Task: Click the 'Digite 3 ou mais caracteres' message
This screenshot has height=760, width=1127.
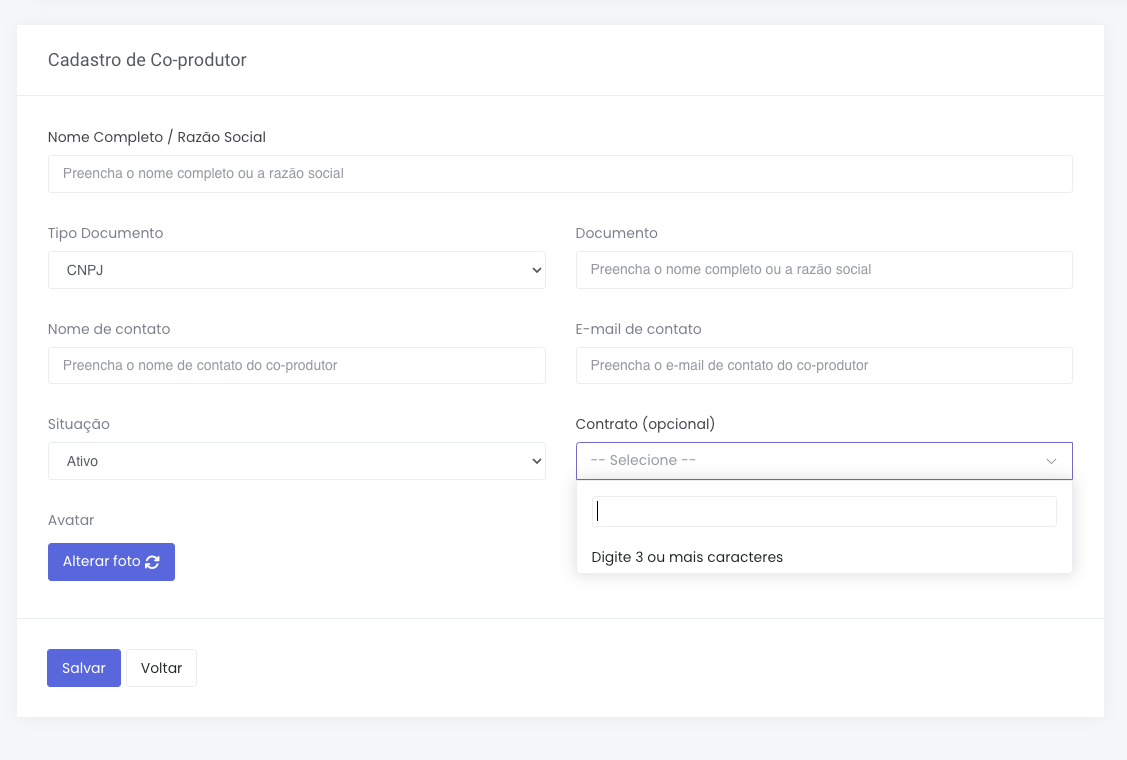Action: 687,557
